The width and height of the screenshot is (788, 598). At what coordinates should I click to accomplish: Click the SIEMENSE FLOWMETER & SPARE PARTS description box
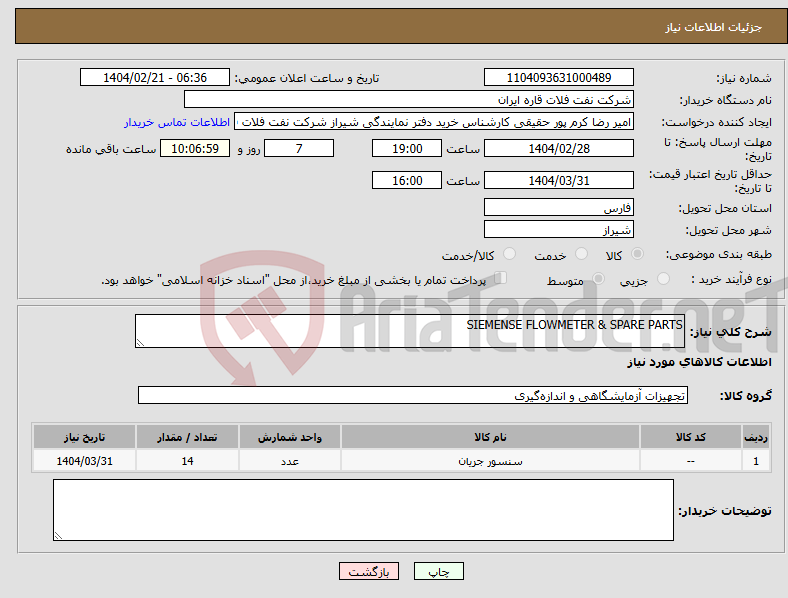[410, 331]
